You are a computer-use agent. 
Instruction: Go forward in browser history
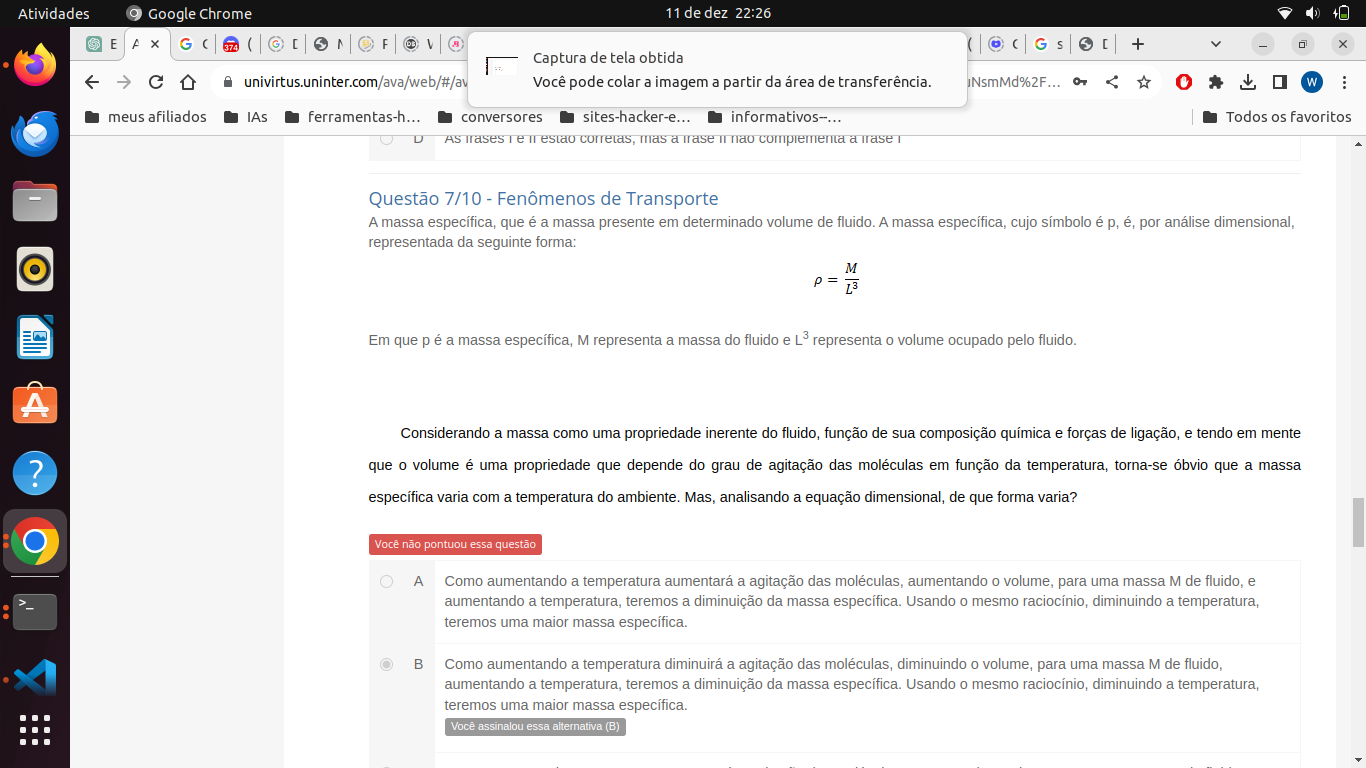click(x=124, y=82)
